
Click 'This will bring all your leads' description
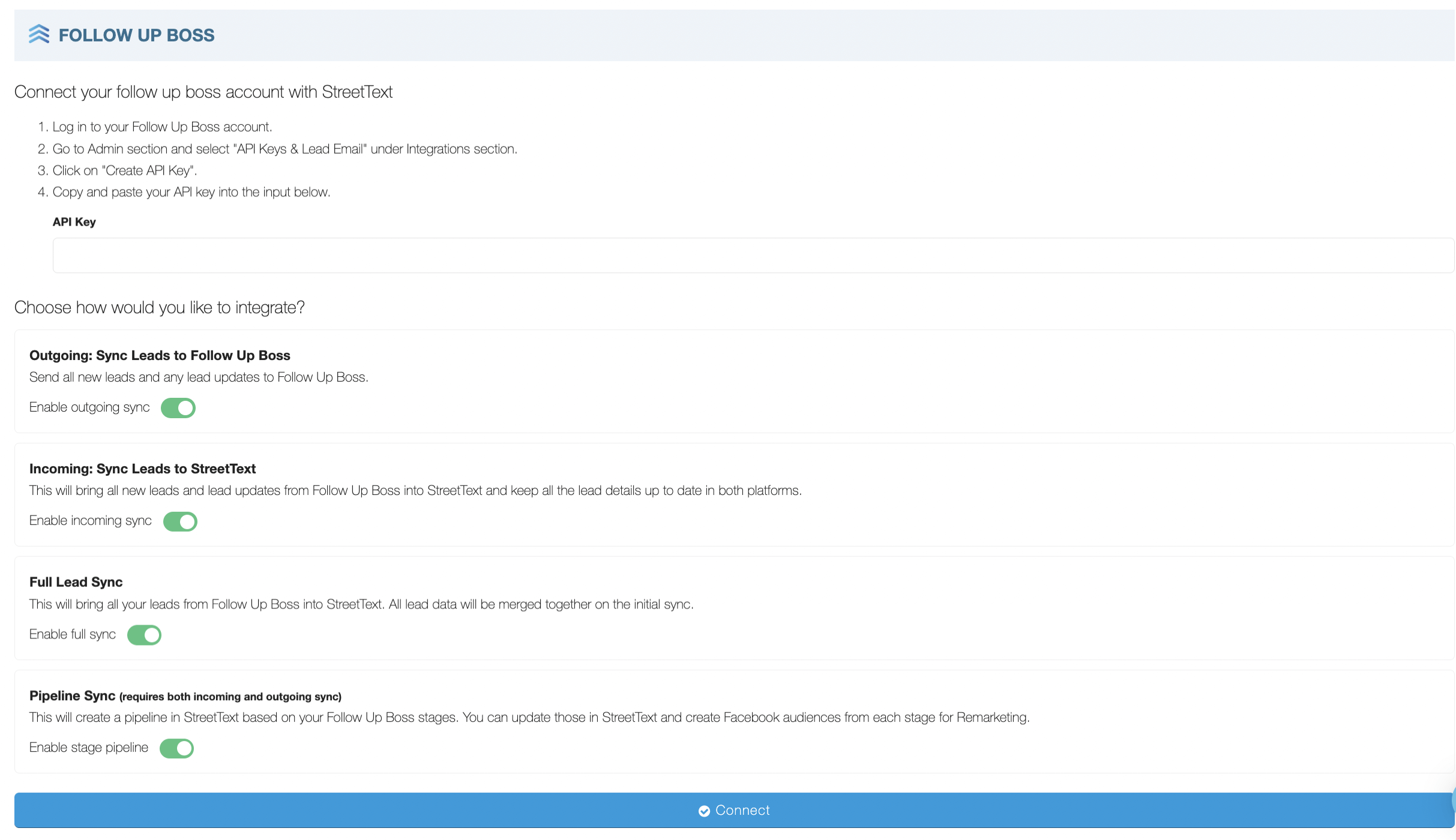[x=361, y=604]
